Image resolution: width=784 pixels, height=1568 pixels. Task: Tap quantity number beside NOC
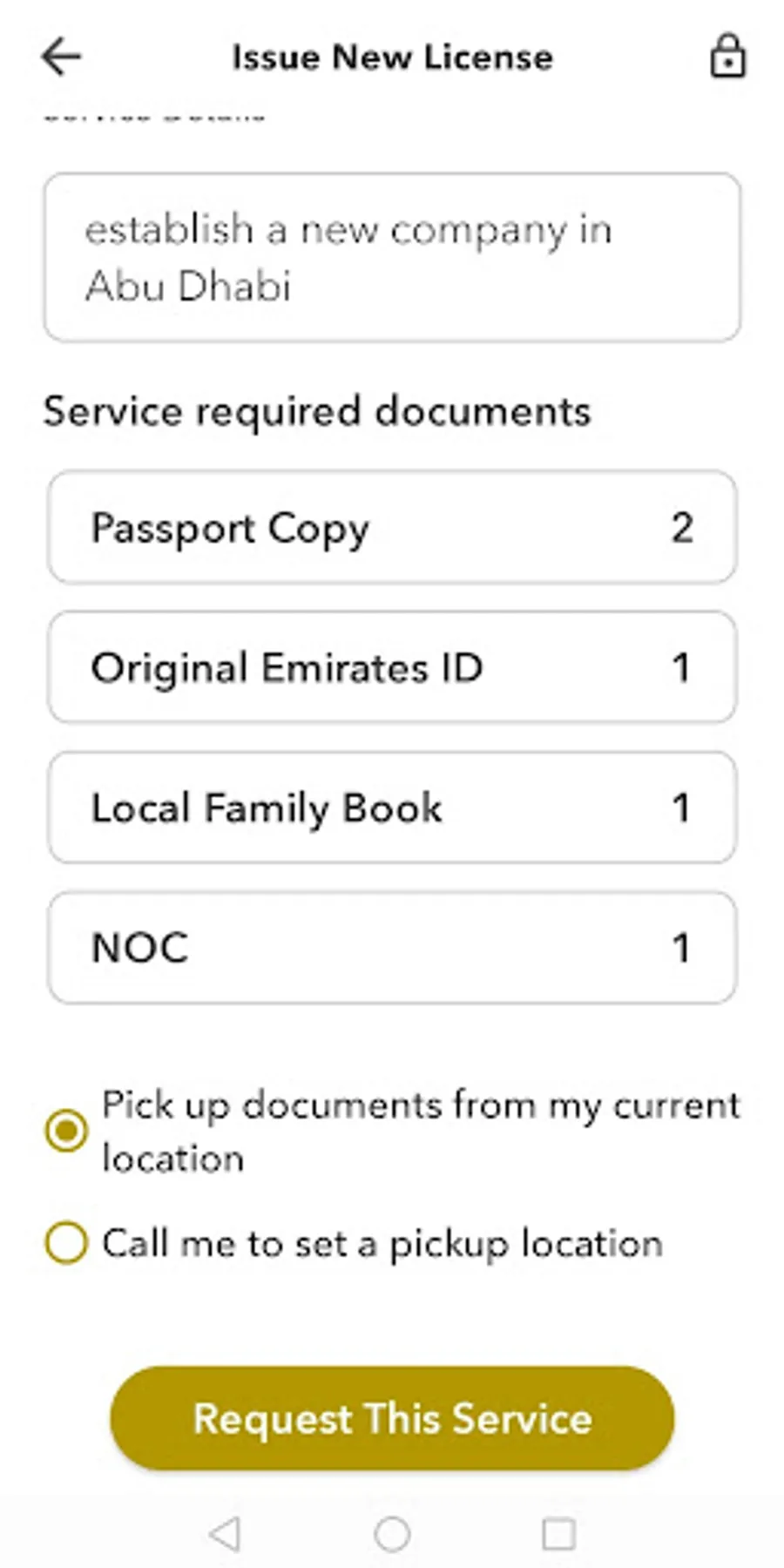[681, 949]
